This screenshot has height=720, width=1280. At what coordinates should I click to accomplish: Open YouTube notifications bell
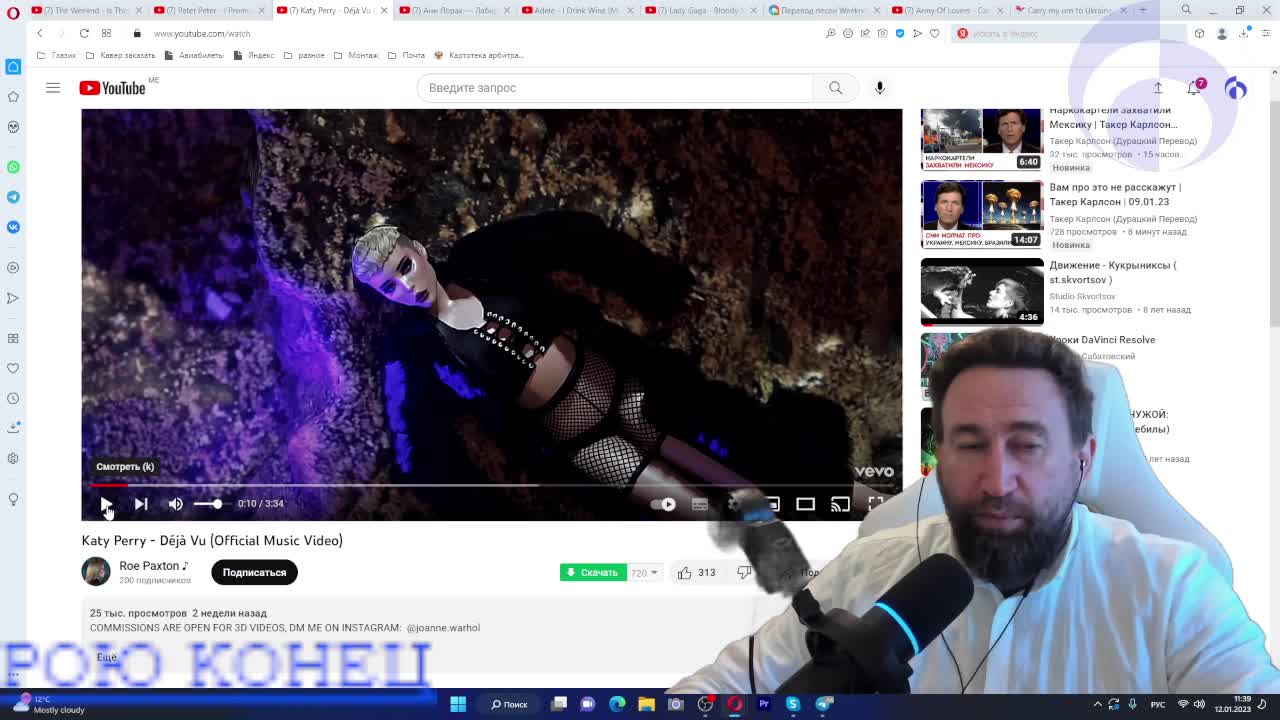point(1194,88)
